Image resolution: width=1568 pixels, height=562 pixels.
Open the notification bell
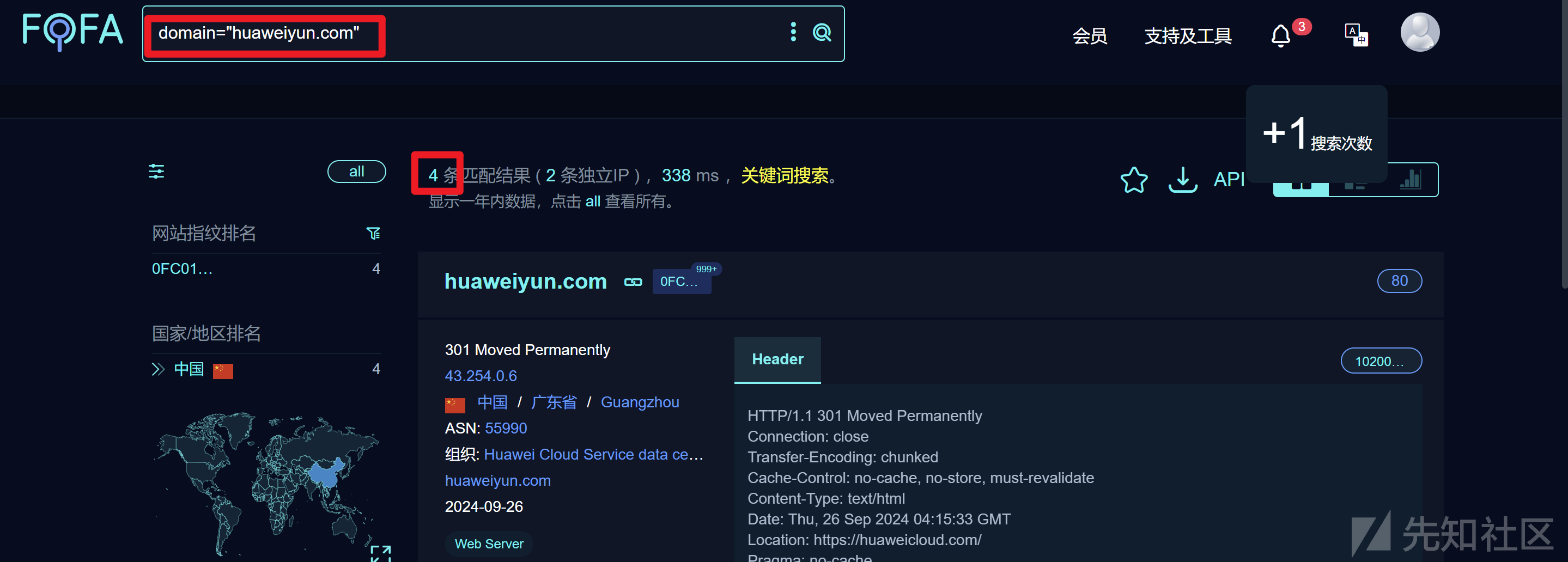click(x=1280, y=36)
